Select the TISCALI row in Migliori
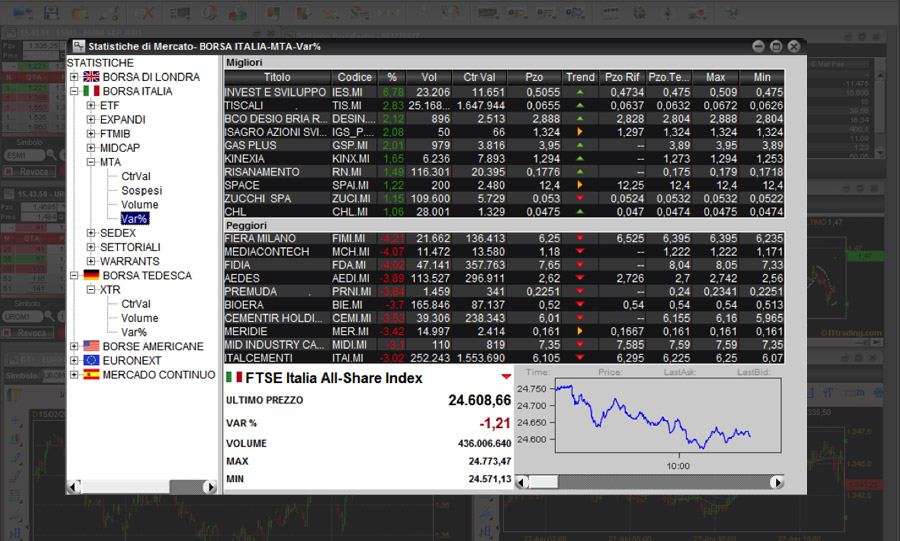Screen dimensions: 900x541 503,106
